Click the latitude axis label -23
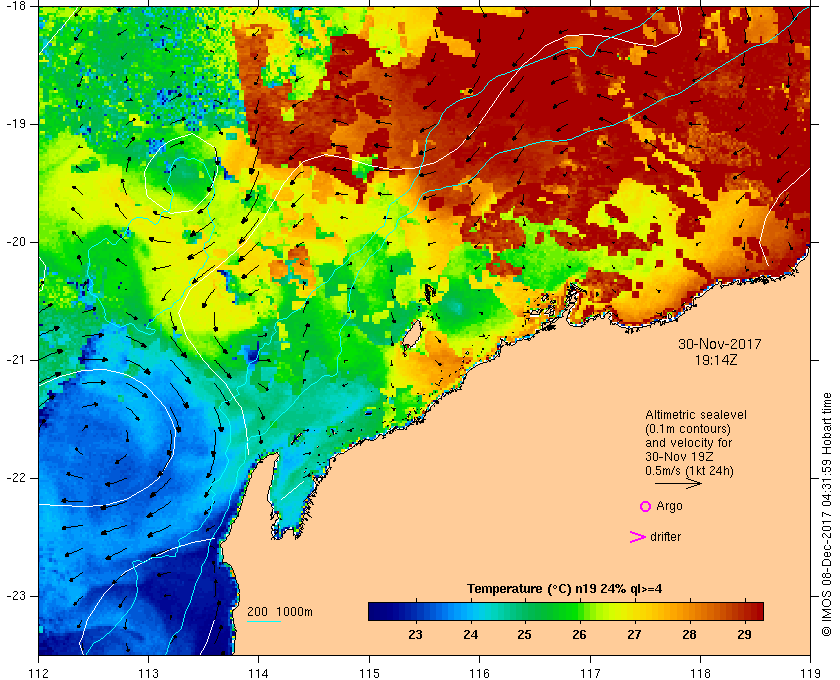Screen dimensions: 840x680 [x=16, y=595]
